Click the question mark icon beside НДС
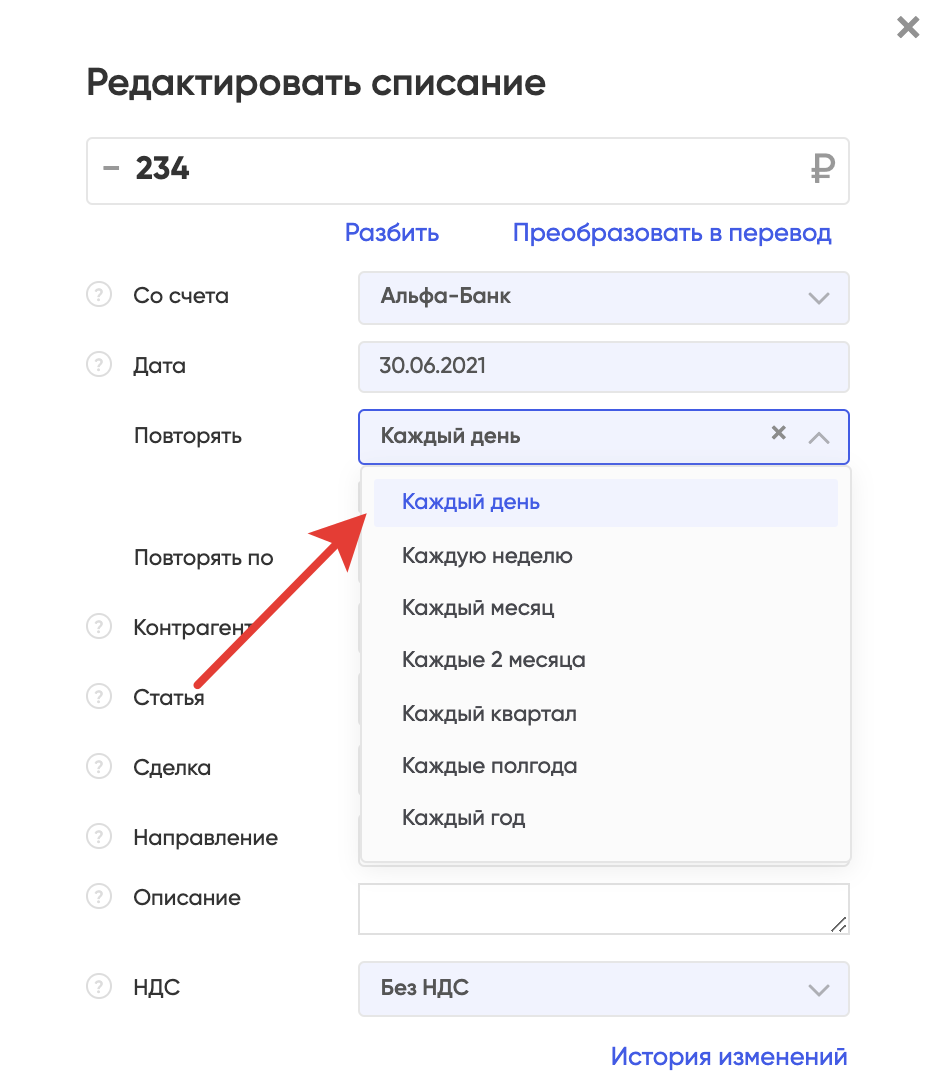Screen dimensions: 936x1087 click(x=99, y=986)
